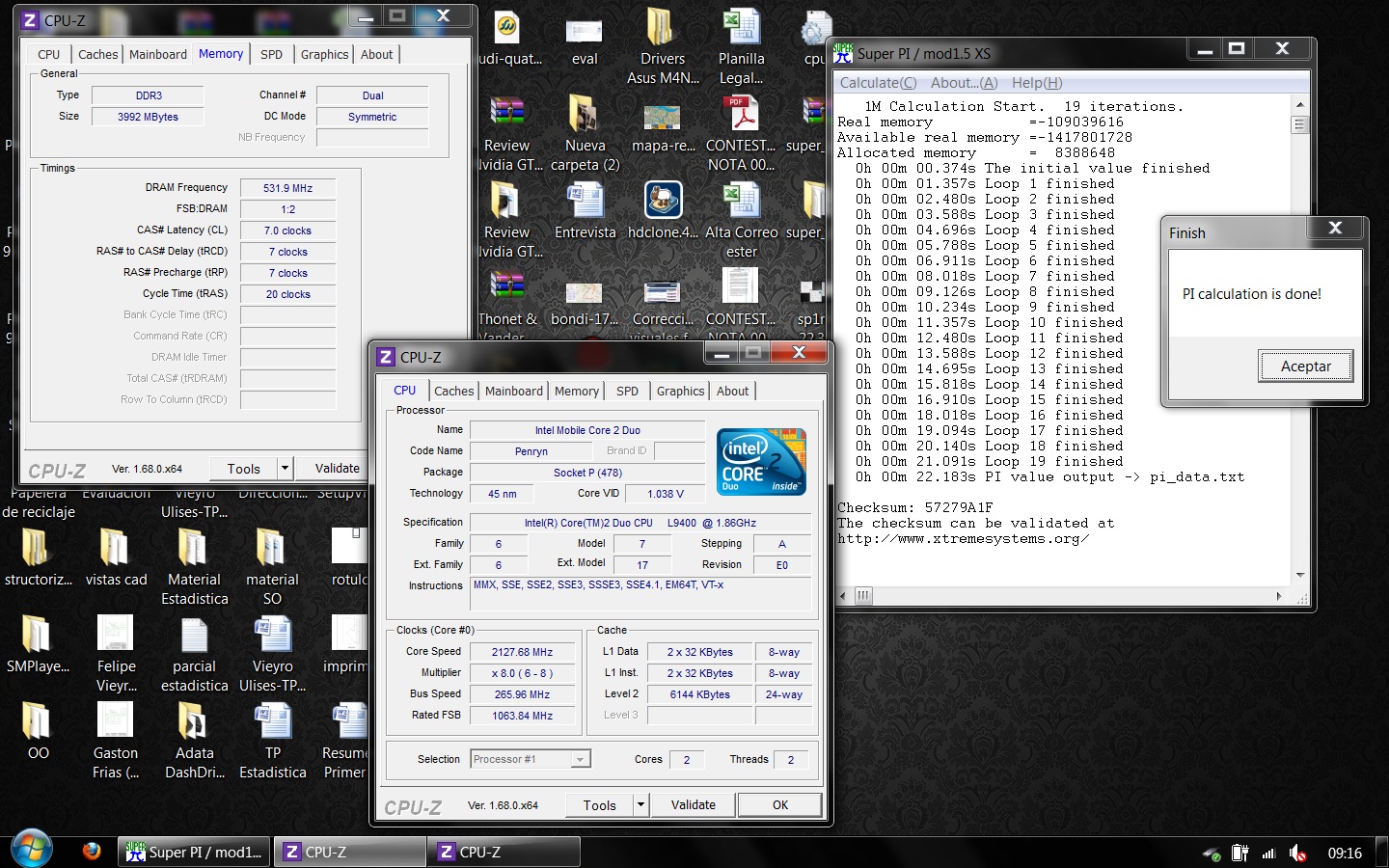Click the Checksum: 57279A1F line
This screenshot has height=868, width=1389.
[x=914, y=507]
